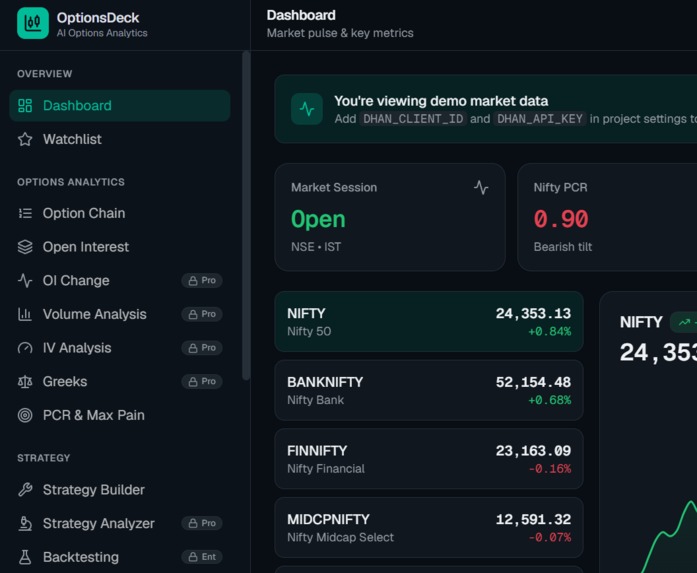Select the BANKNIFTY index card
Viewport: 697px width, 573px height.
pyautogui.click(x=429, y=390)
